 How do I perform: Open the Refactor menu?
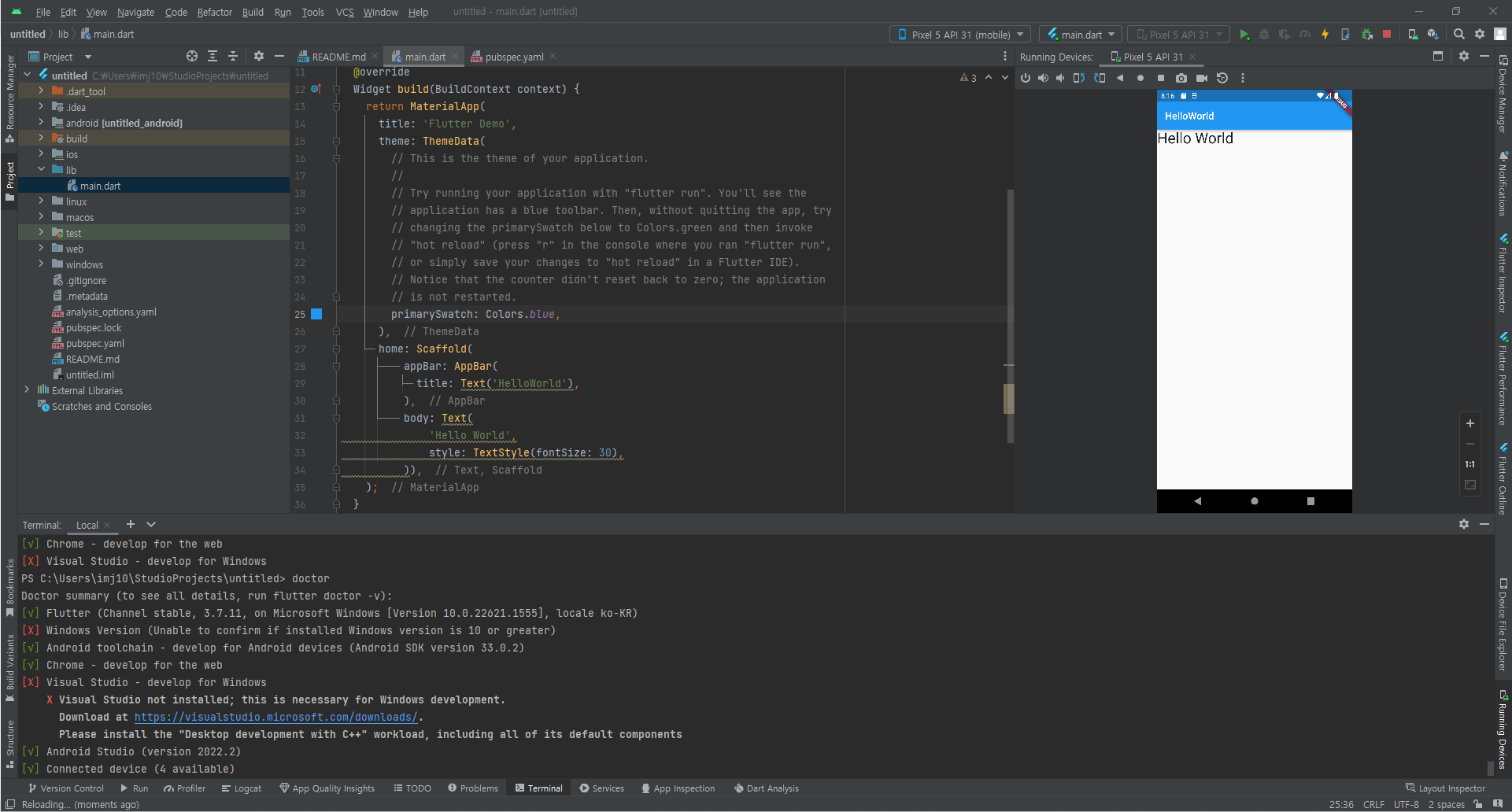pos(215,12)
